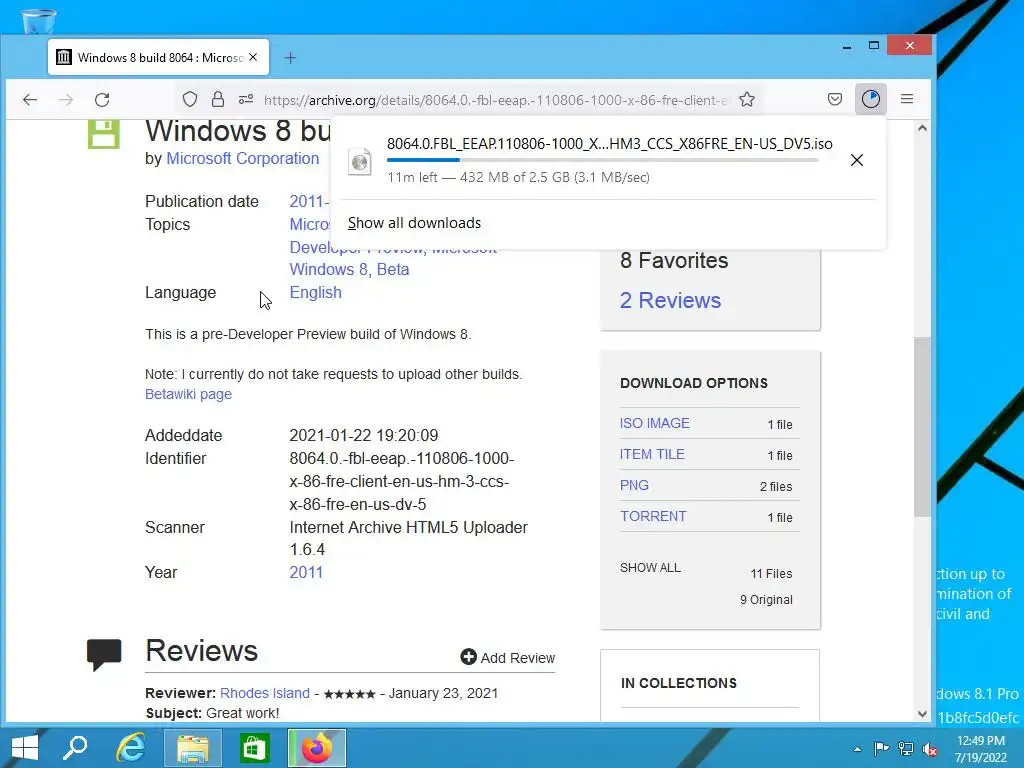
Task: Click Add Review button
Action: tap(507, 658)
